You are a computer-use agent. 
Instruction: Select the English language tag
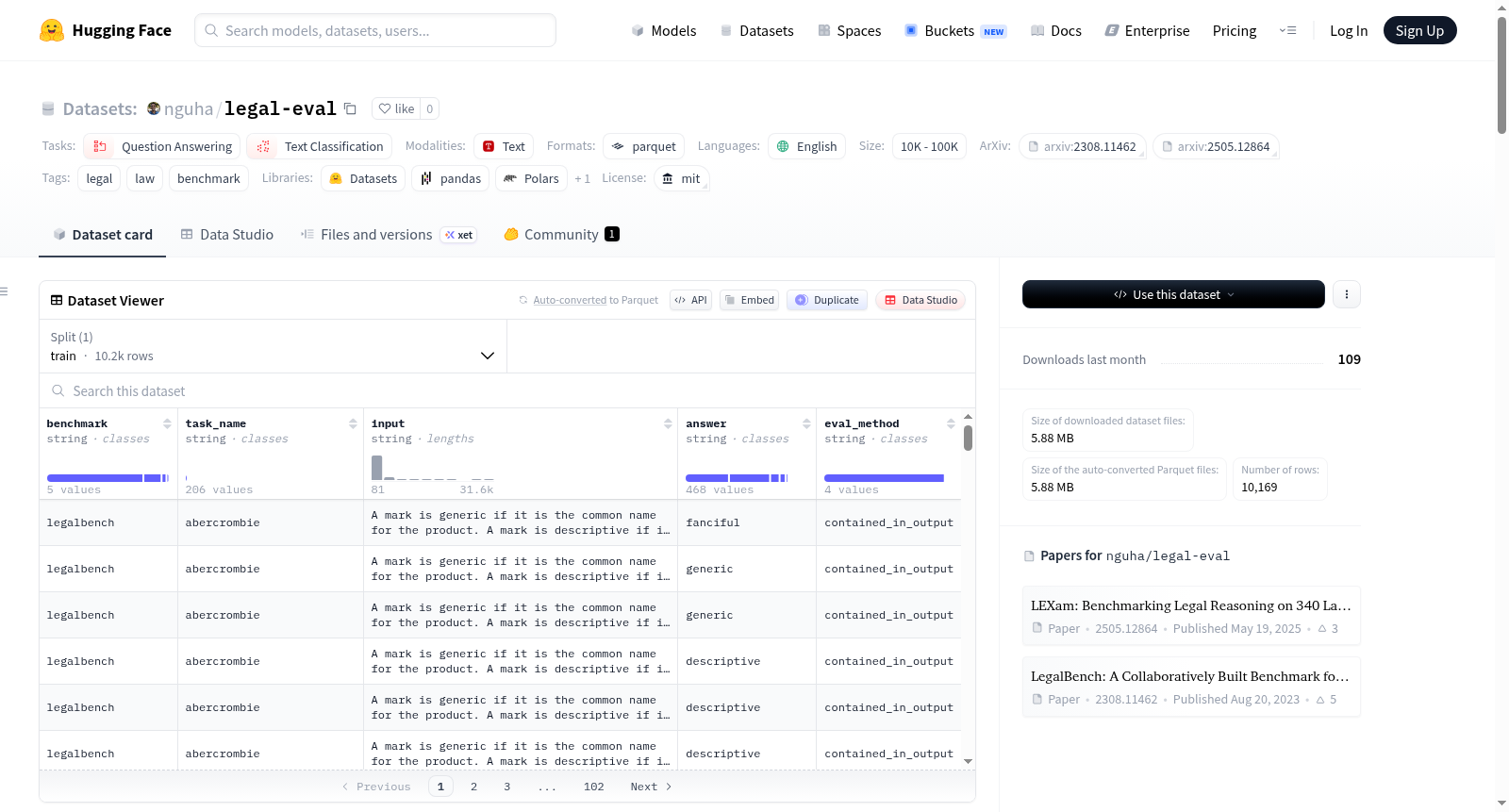click(806, 146)
